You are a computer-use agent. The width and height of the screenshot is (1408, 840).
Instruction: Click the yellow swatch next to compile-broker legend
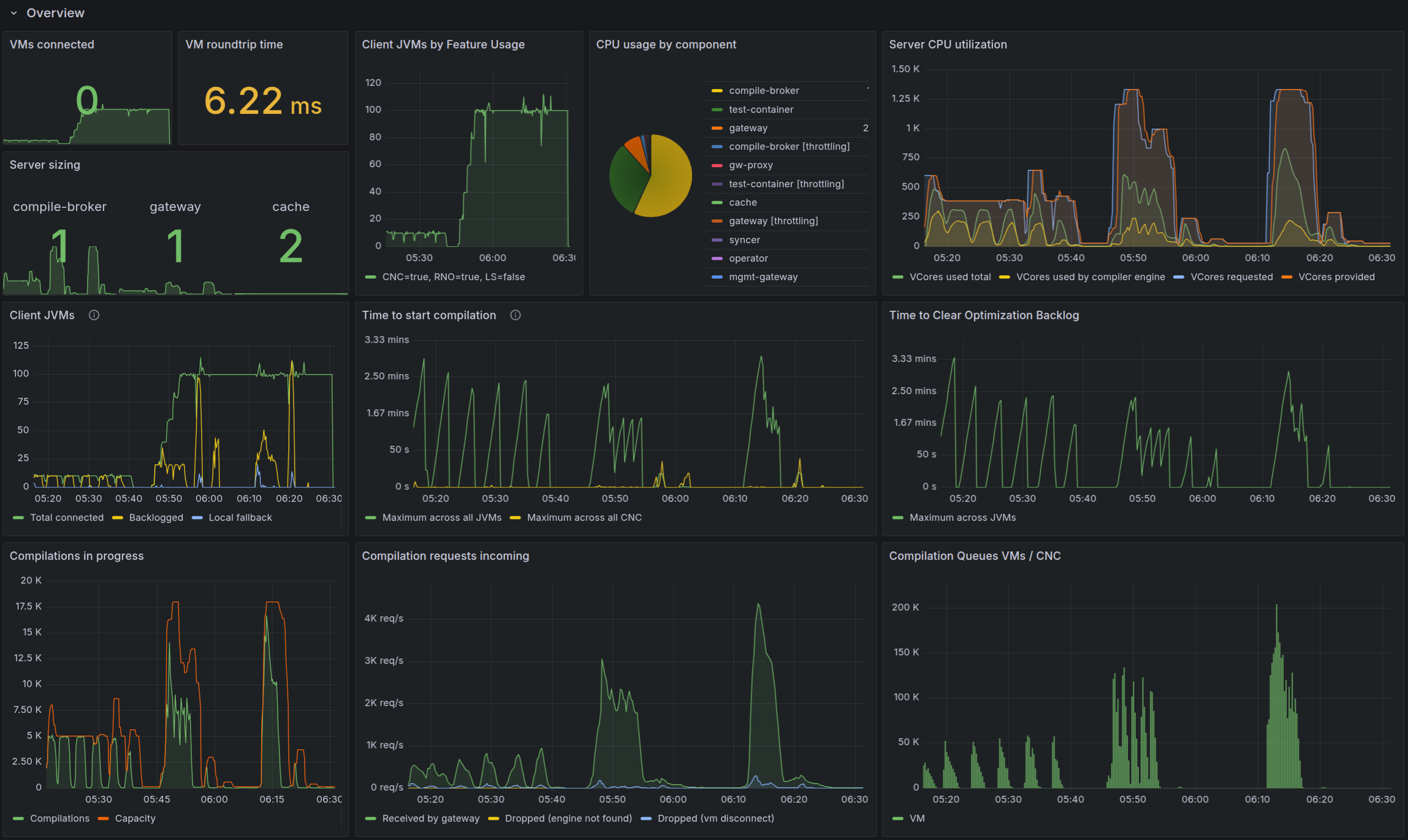coord(716,91)
